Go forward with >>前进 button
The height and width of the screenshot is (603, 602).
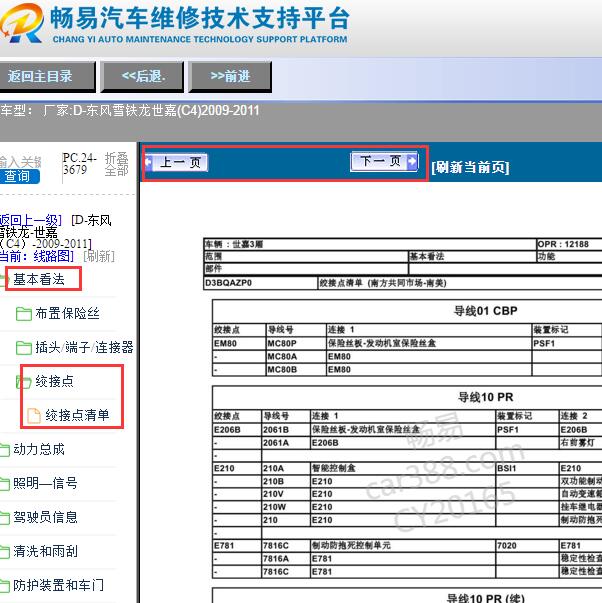click(x=230, y=76)
